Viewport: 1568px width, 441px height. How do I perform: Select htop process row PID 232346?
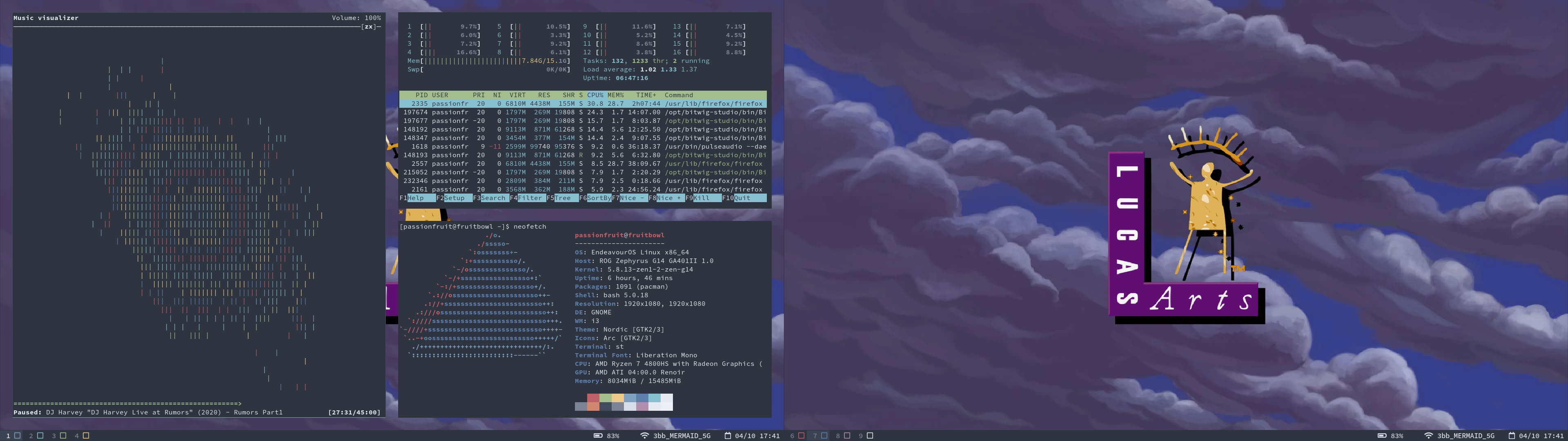(583, 180)
